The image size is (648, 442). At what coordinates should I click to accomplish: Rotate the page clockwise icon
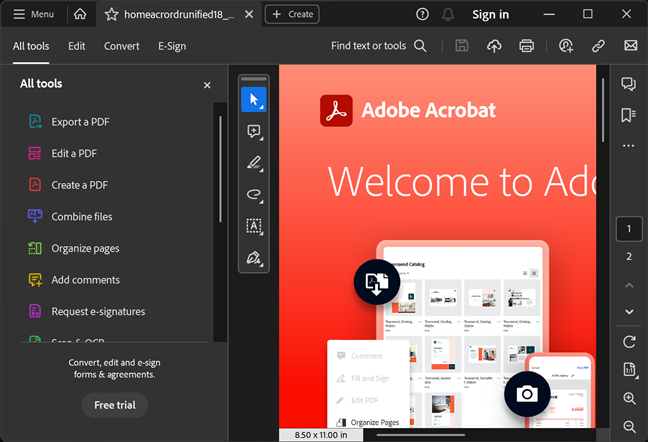(629, 342)
